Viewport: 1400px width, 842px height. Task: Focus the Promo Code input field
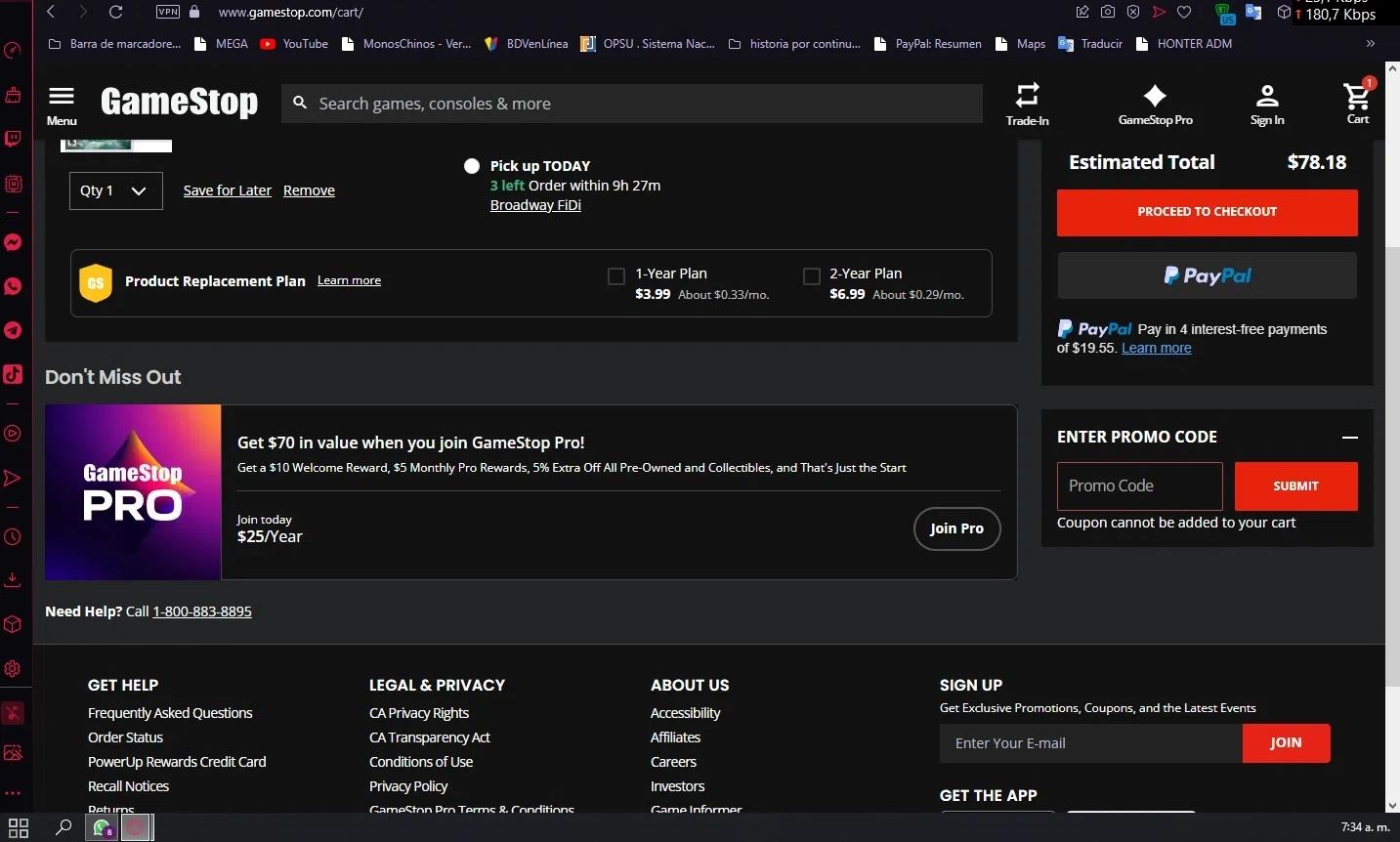[1139, 486]
